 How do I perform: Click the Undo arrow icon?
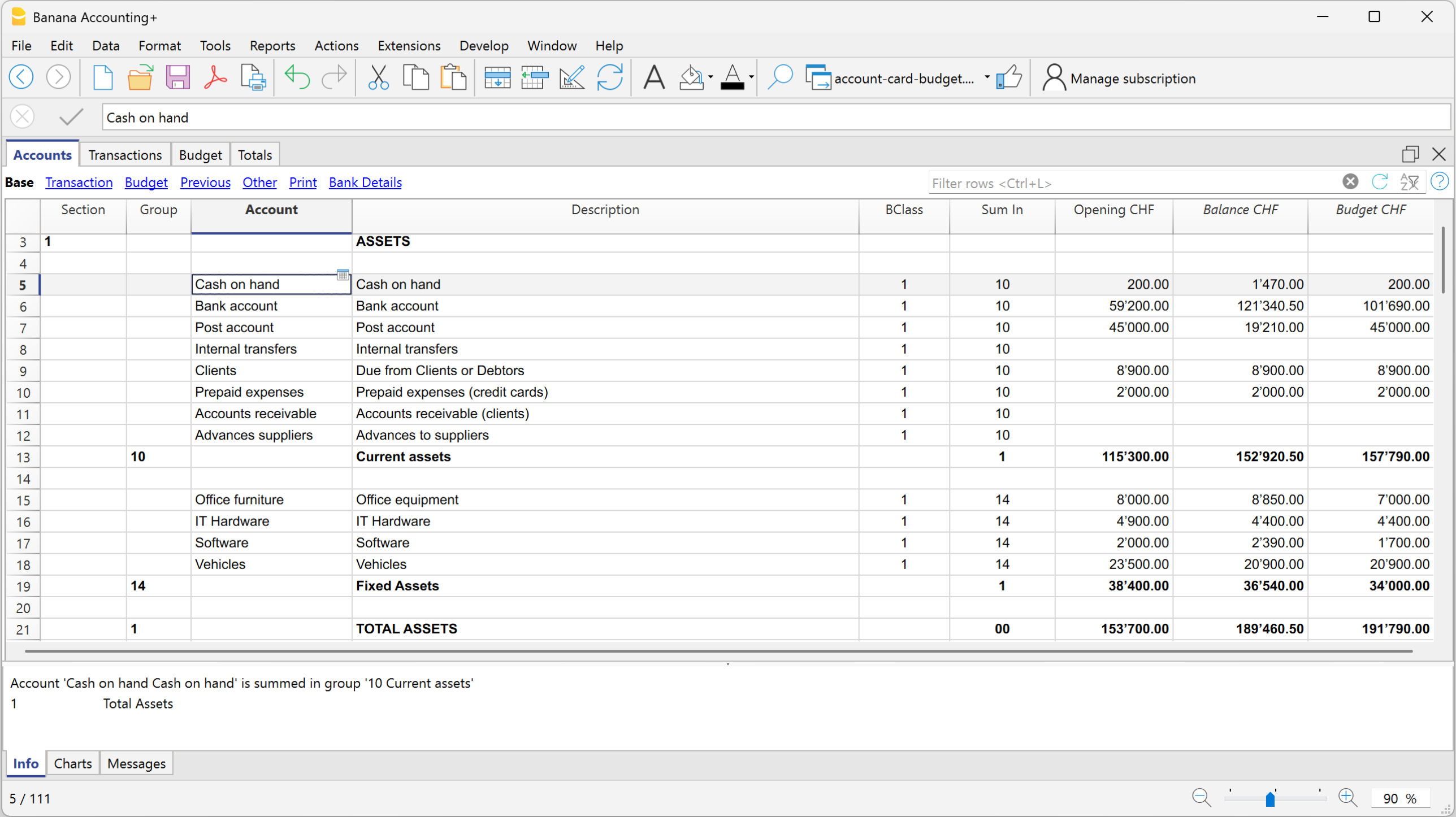point(297,77)
